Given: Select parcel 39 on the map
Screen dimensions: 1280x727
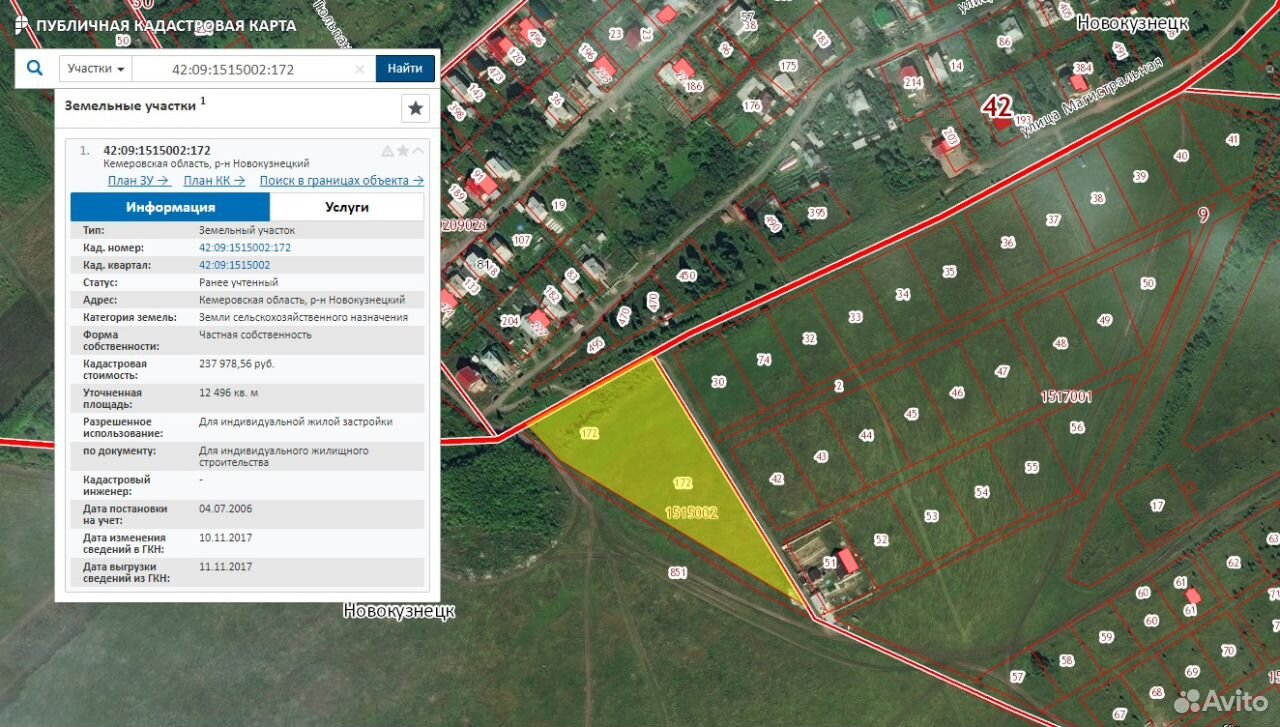Looking at the screenshot, I should coord(1140,177).
